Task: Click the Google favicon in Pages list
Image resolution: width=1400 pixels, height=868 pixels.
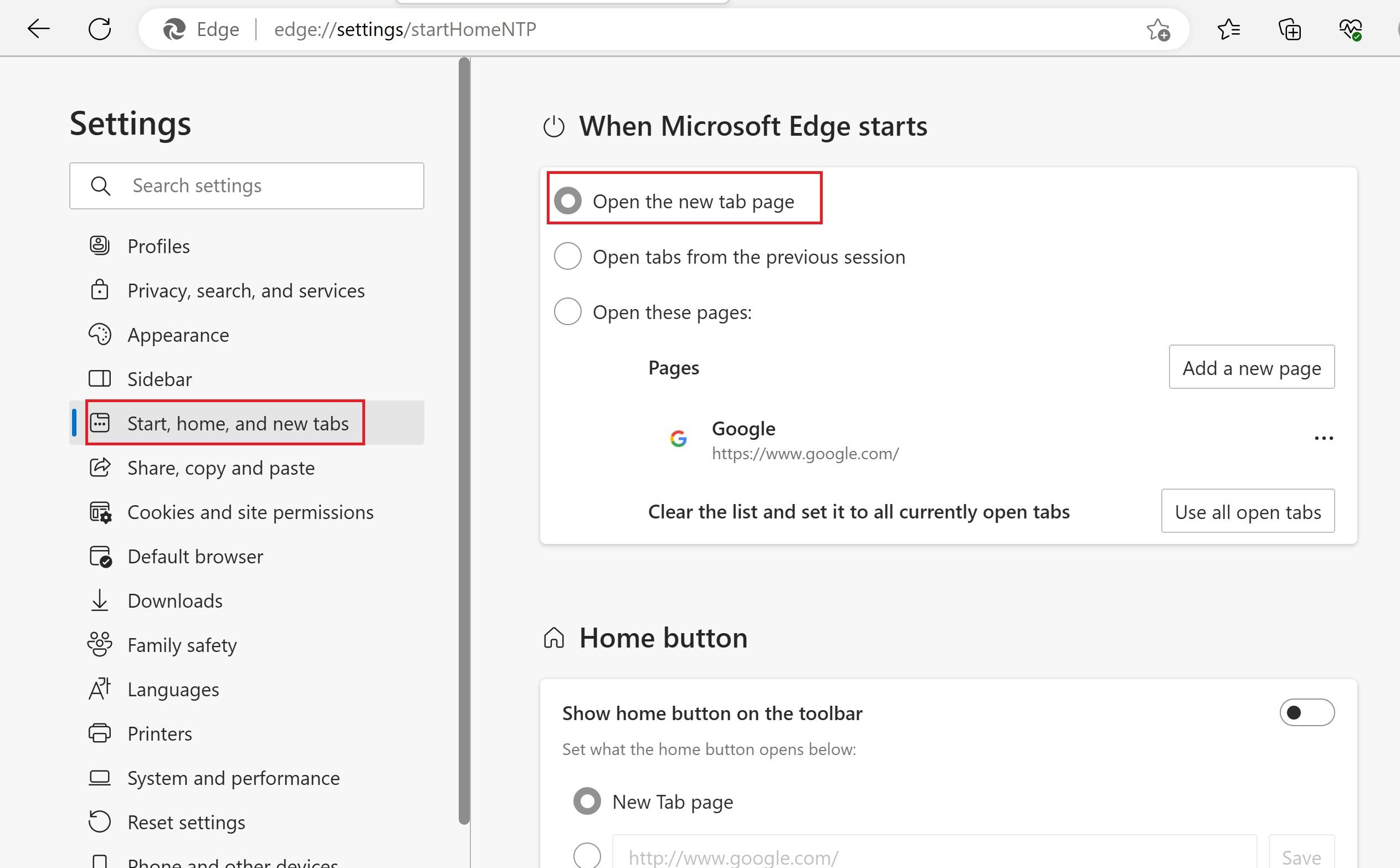Action: tap(679, 439)
